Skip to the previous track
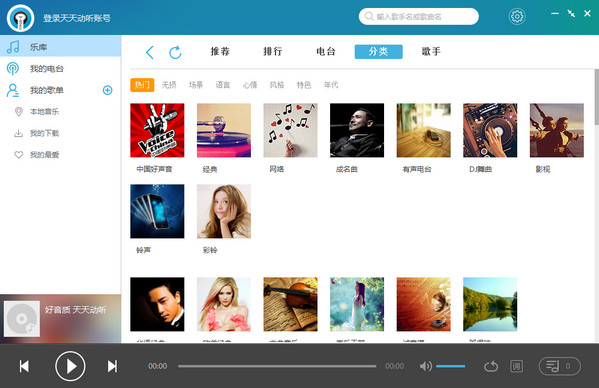The height and width of the screenshot is (388, 599). click(24, 366)
